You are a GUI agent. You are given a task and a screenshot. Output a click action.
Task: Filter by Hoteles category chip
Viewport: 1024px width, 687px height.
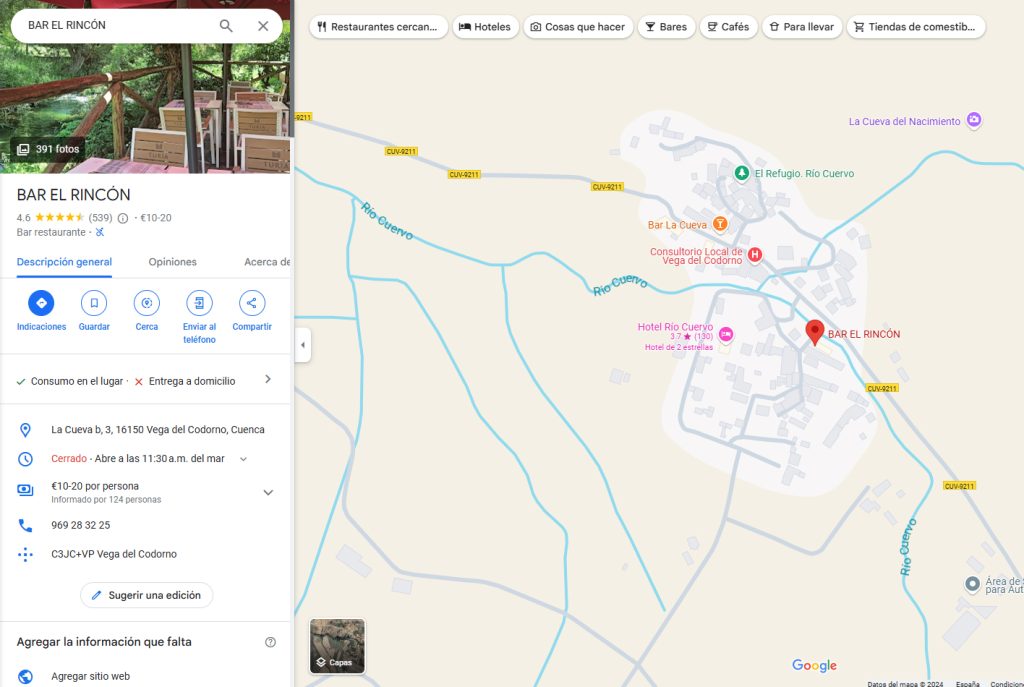(485, 27)
